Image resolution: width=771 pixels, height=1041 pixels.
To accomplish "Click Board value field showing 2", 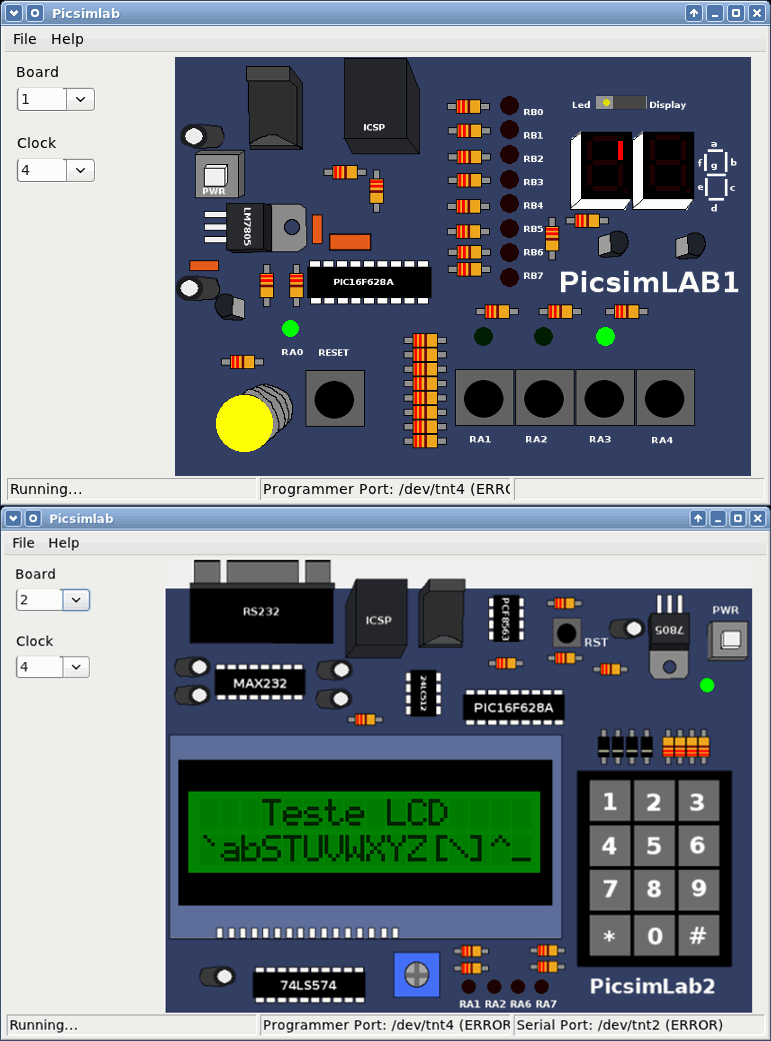I will click(39, 600).
